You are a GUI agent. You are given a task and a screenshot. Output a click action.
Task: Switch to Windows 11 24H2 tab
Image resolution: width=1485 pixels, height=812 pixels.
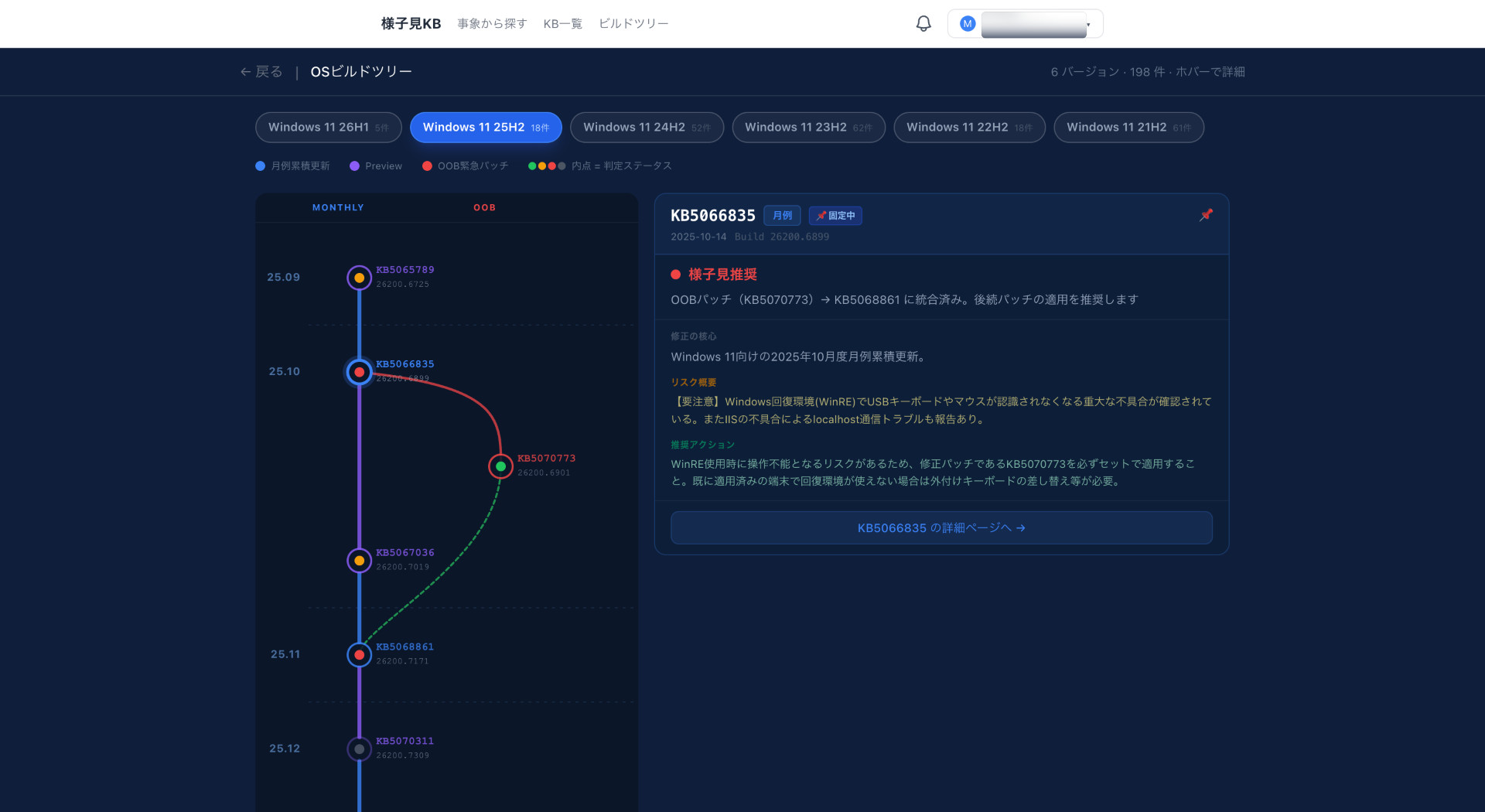(646, 128)
